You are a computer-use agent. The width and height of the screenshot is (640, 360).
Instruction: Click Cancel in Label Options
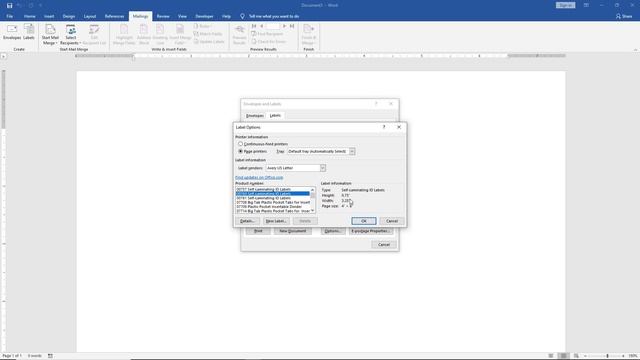(x=392, y=221)
